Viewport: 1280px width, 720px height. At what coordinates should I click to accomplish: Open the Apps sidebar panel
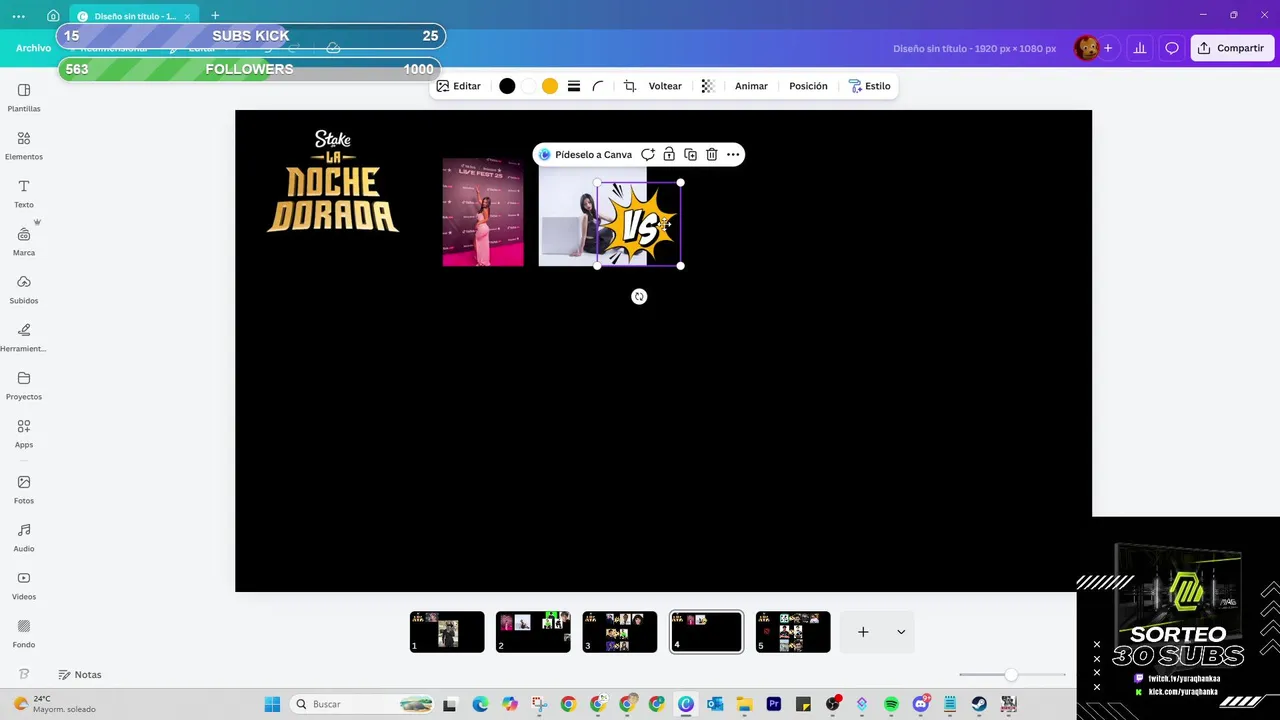[24, 433]
